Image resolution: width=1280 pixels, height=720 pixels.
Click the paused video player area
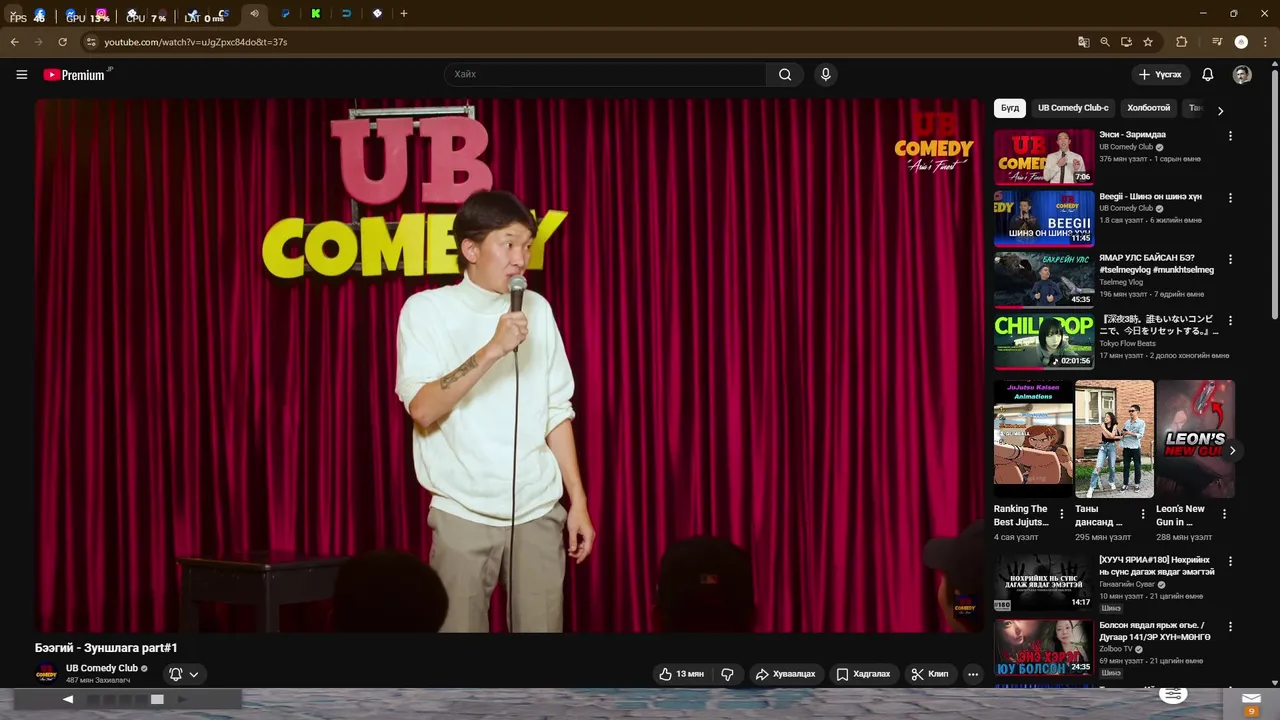[x=510, y=365]
